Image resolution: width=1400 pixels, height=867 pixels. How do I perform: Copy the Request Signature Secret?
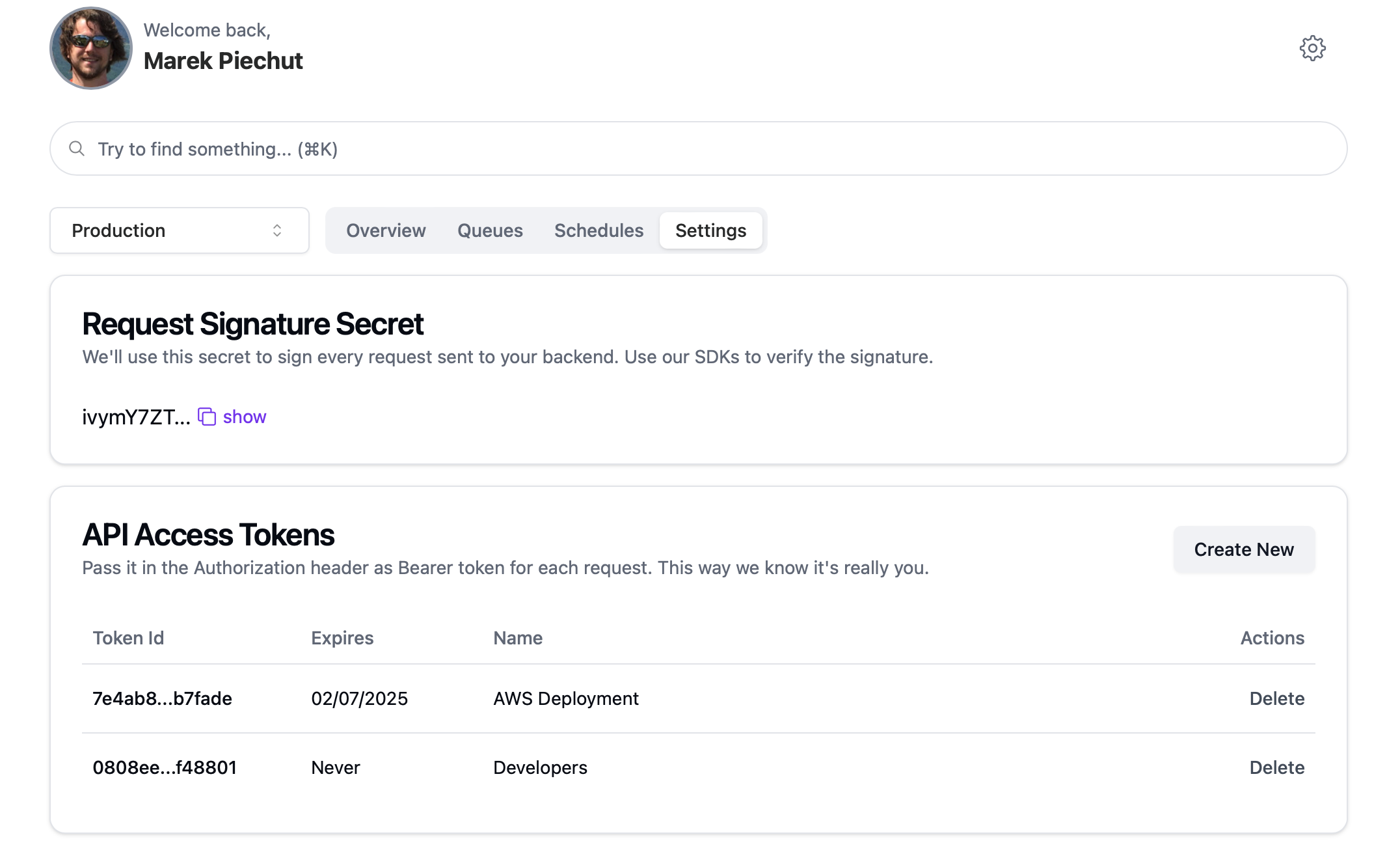click(x=207, y=417)
